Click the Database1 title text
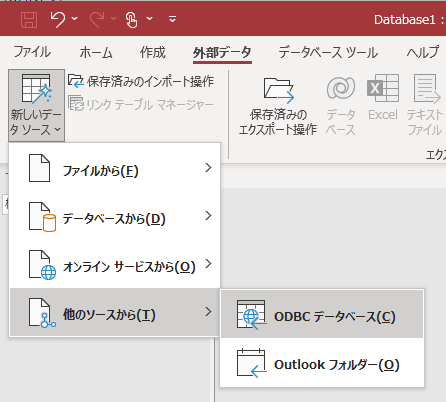This screenshot has width=446, height=402. coord(405,20)
